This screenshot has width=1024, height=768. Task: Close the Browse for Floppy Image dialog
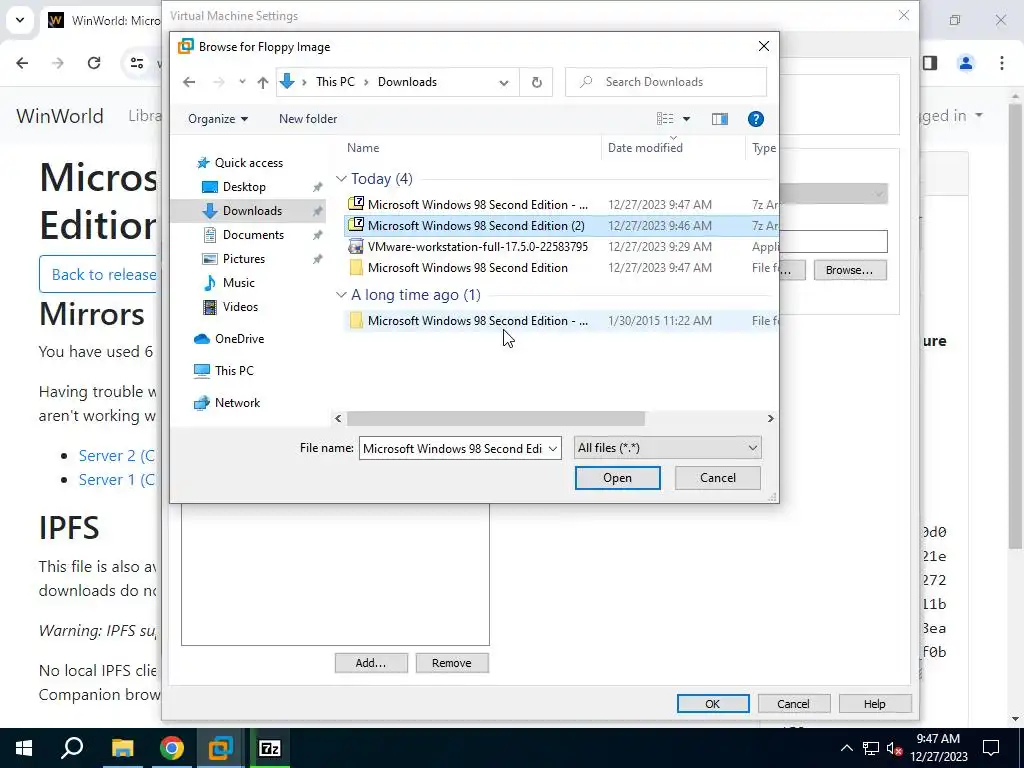[x=763, y=46]
